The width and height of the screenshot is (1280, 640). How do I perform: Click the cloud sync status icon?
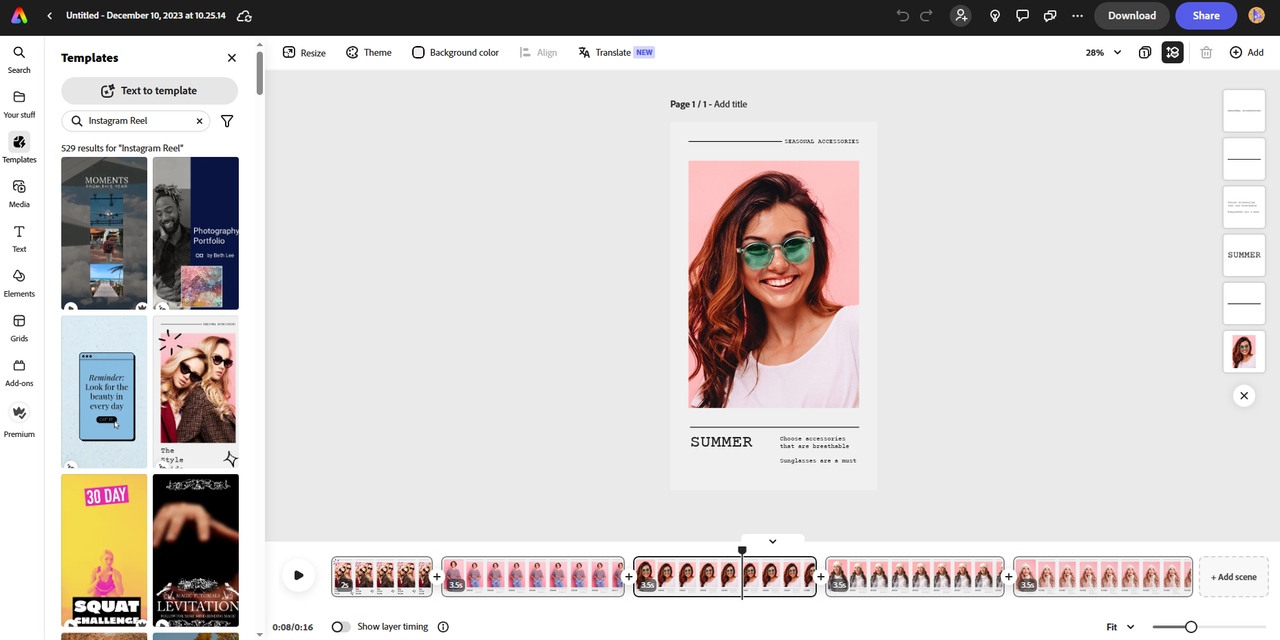click(245, 16)
